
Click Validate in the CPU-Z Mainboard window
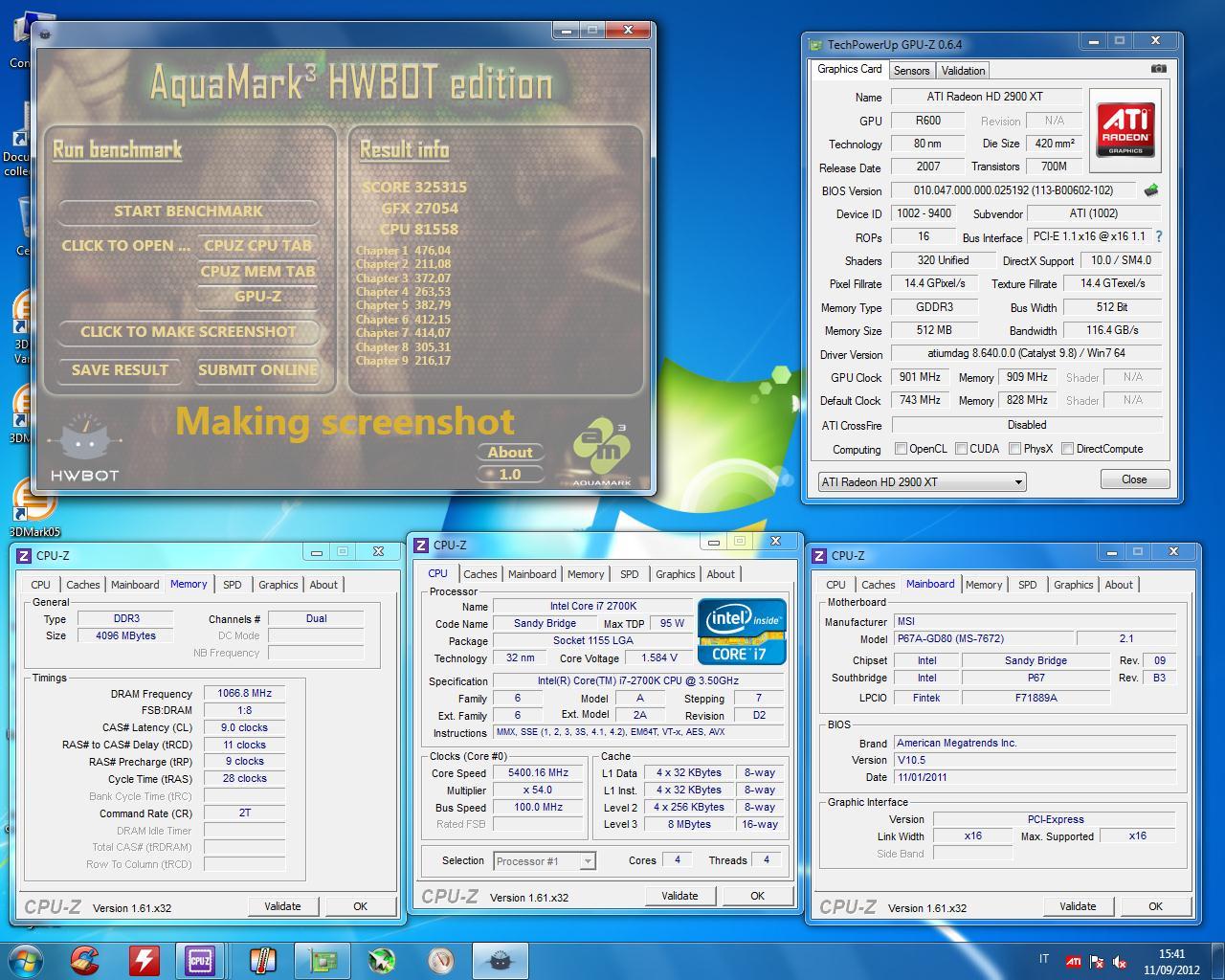point(1078,906)
